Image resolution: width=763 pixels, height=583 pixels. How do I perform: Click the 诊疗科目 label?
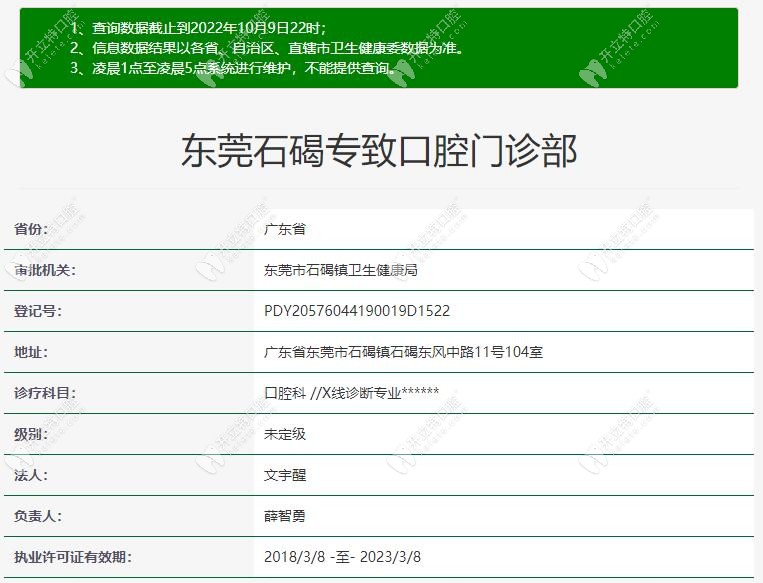(45, 392)
